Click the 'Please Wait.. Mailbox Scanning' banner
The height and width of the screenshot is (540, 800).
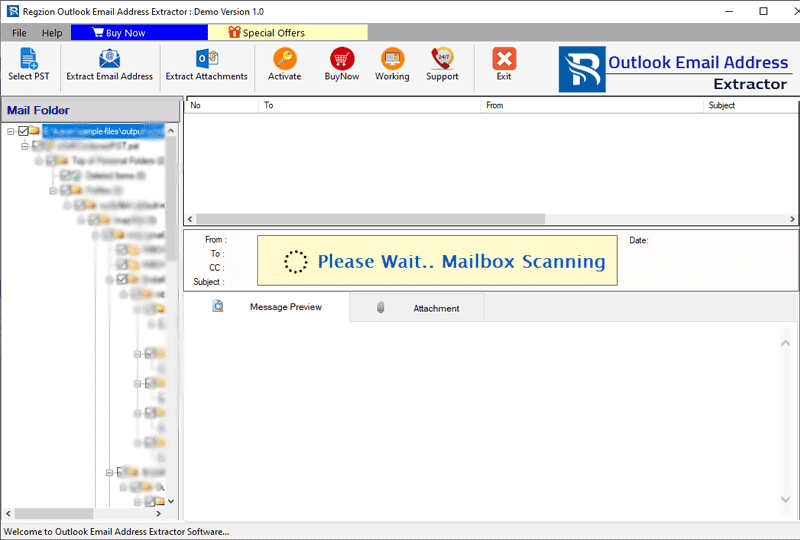[x=437, y=260]
